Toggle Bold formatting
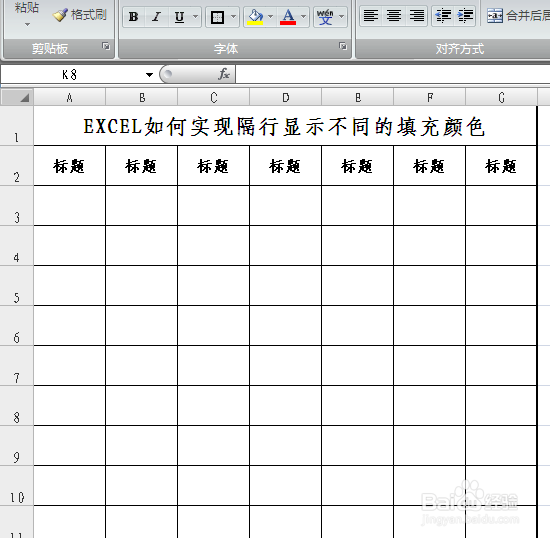 [133, 16]
